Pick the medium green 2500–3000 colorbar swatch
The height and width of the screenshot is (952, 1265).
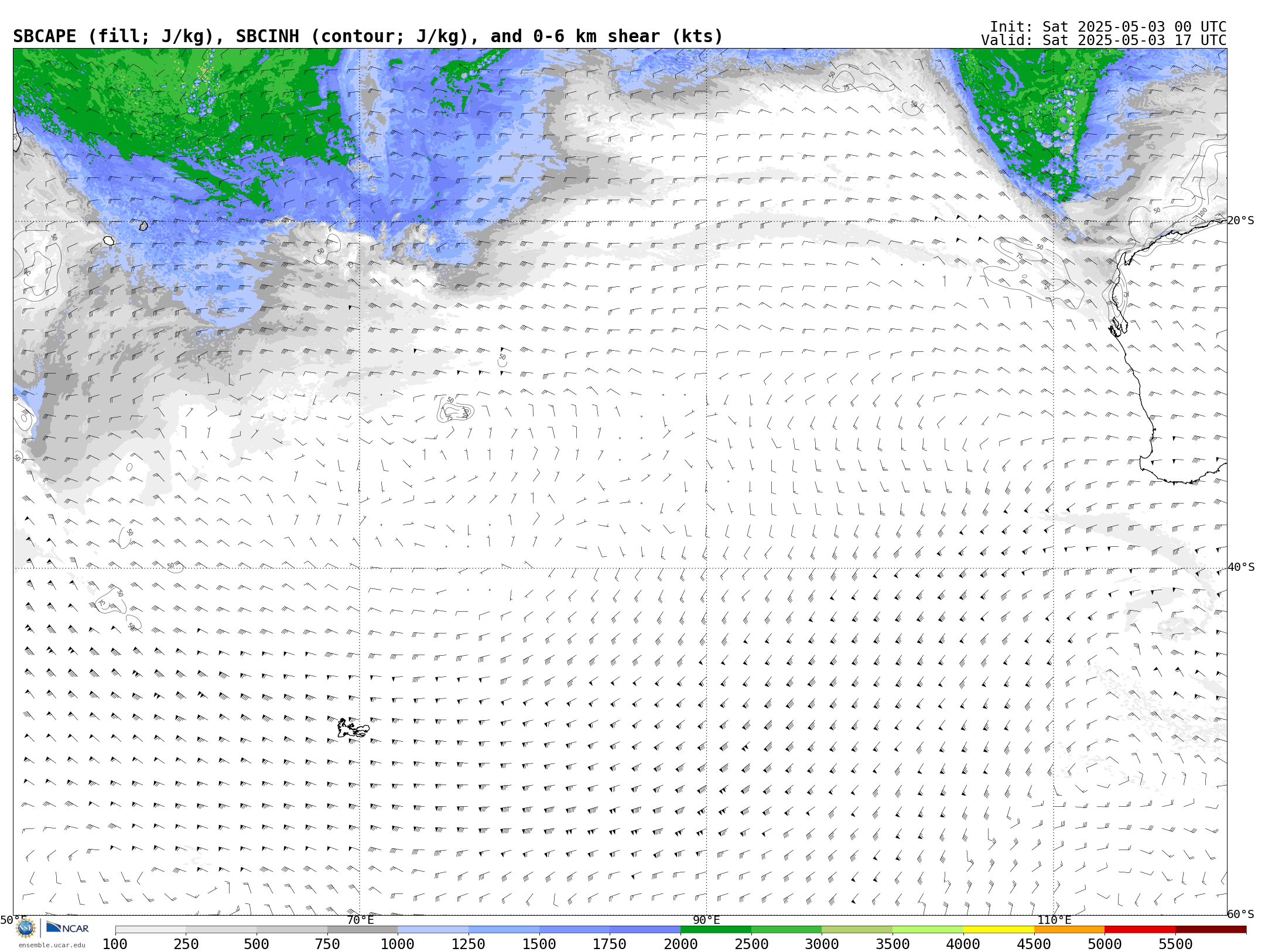click(787, 930)
